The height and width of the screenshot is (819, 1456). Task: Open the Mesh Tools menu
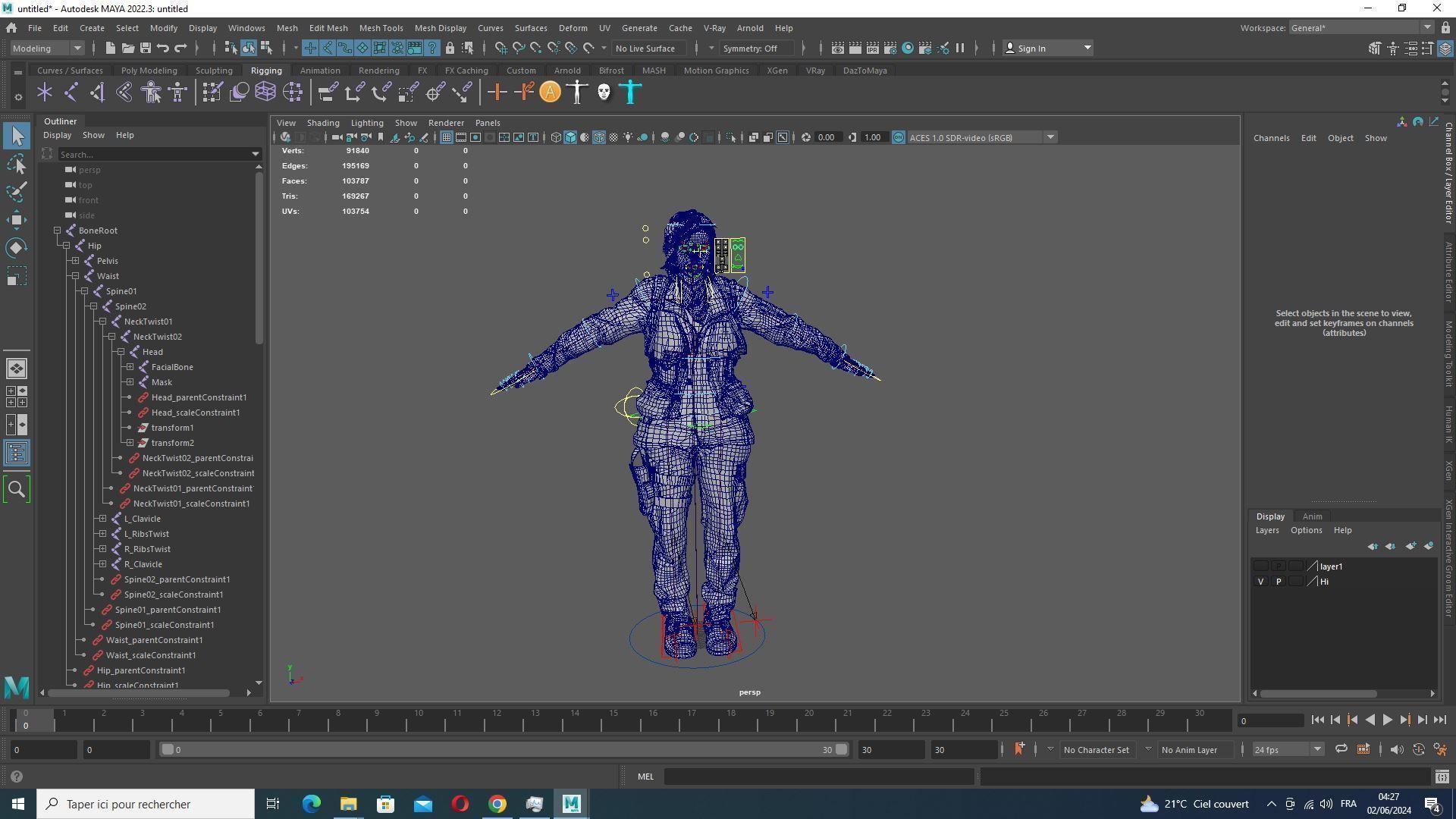tap(381, 28)
